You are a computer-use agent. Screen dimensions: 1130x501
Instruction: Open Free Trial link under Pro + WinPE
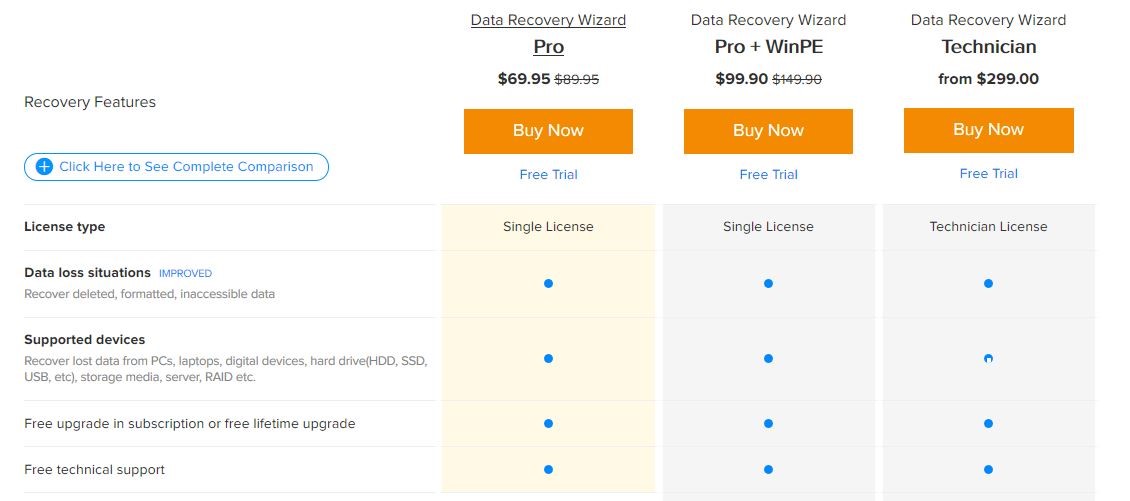pyautogui.click(x=768, y=174)
